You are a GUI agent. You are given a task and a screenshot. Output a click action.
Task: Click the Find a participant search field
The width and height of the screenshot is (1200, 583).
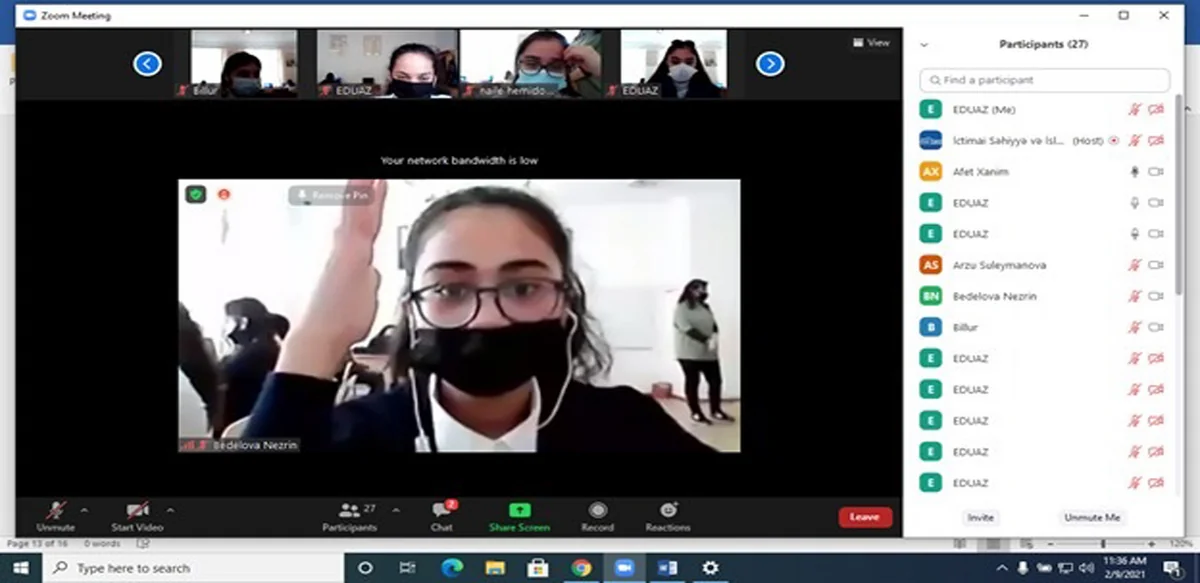pos(1045,80)
